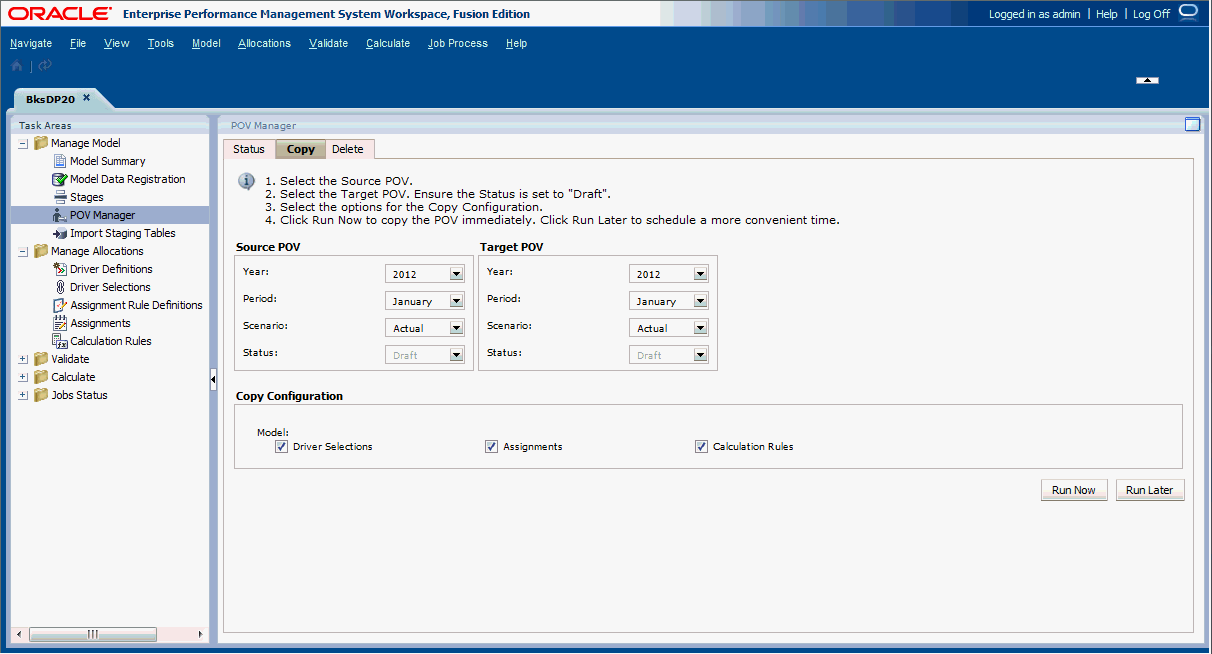Open the File menu
The width and height of the screenshot is (1212, 654).
78,43
